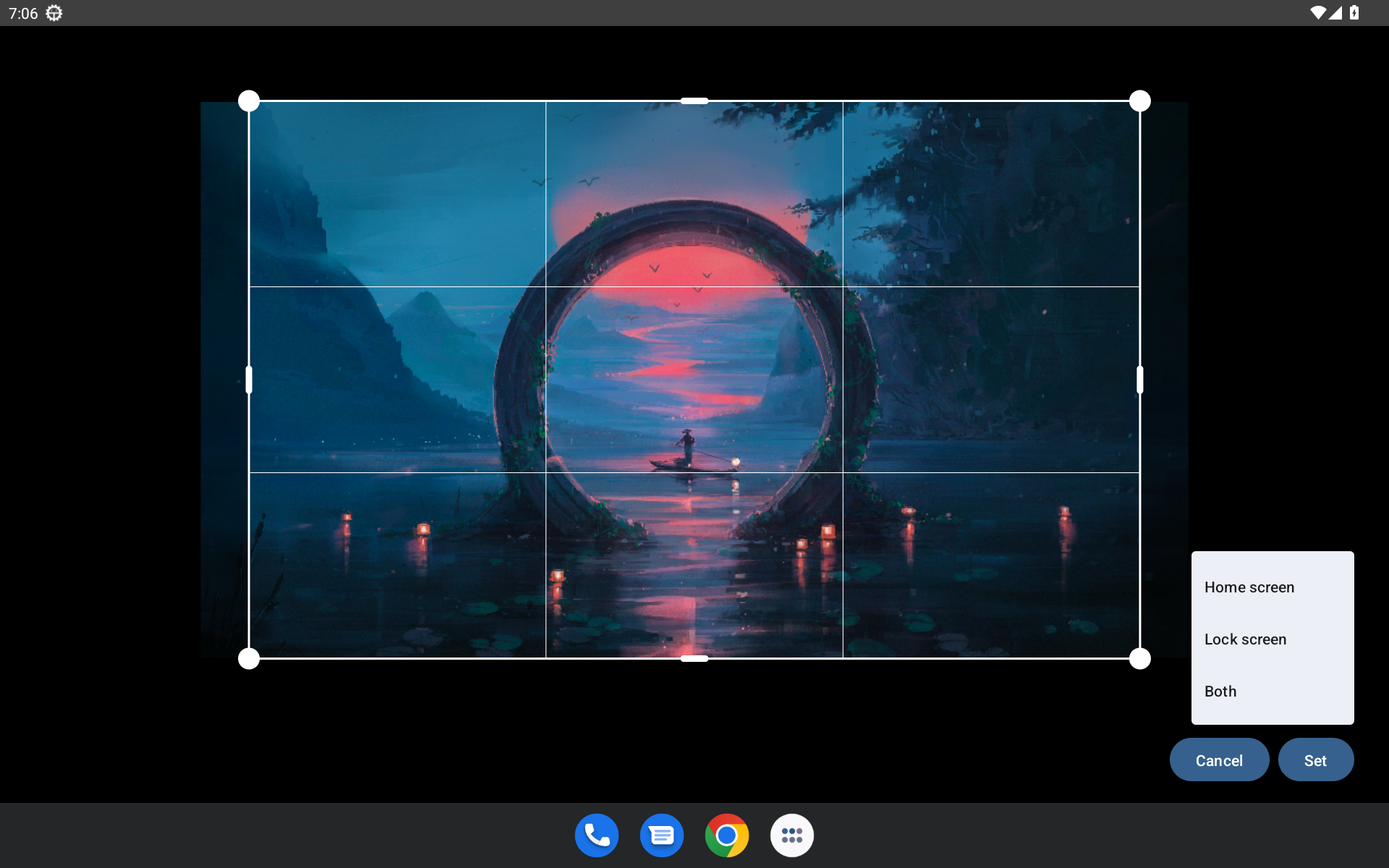
Task: Open the Phone app in dock
Action: [597, 835]
